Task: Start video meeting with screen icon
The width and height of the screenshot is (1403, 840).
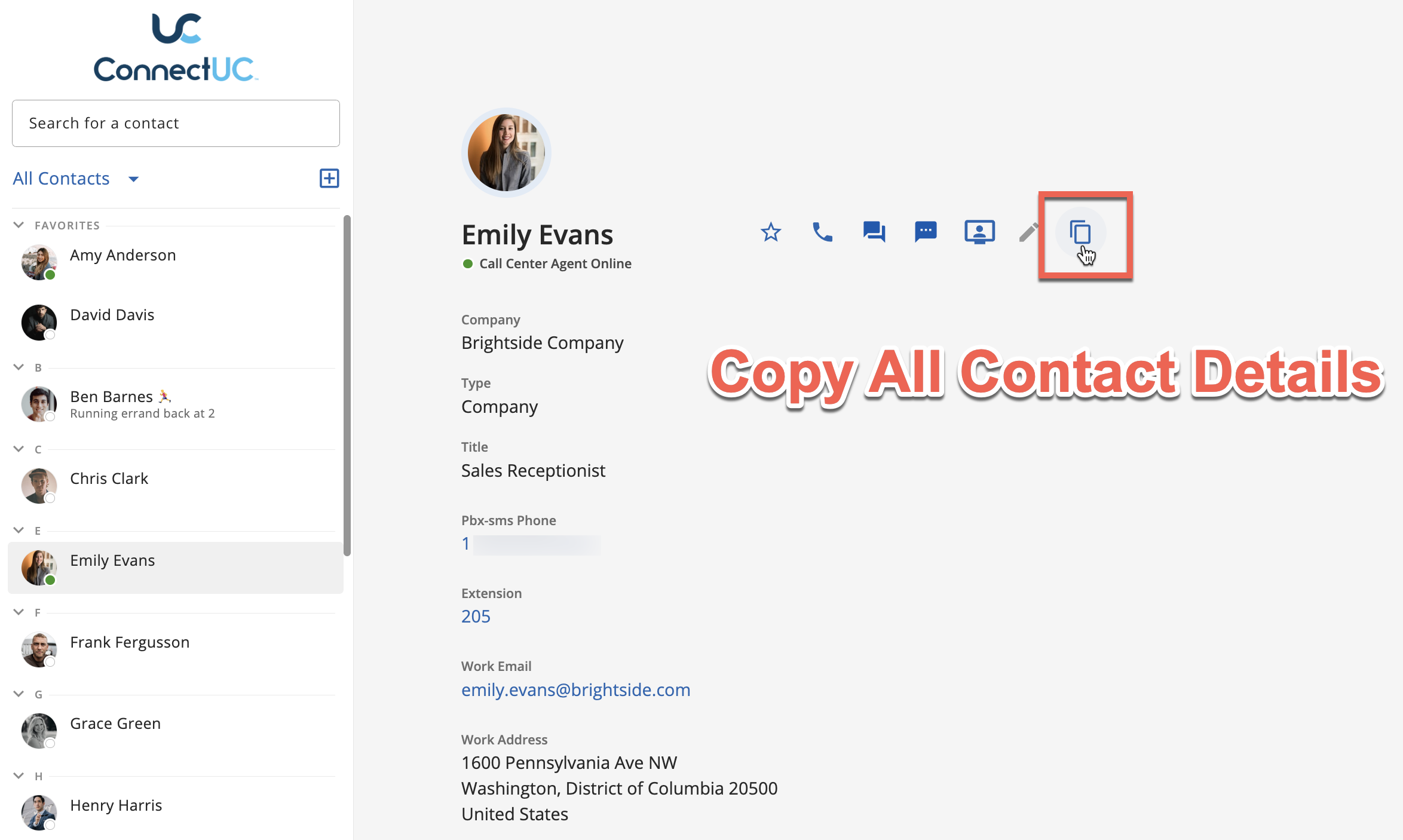Action: pos(979,232)
